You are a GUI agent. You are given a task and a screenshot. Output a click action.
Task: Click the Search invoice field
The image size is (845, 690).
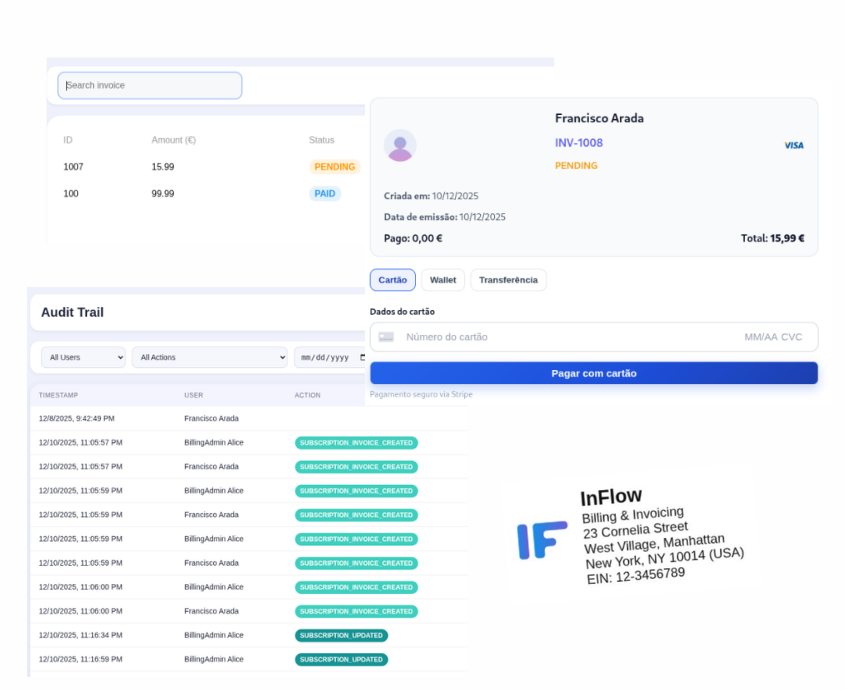point(149,85)
